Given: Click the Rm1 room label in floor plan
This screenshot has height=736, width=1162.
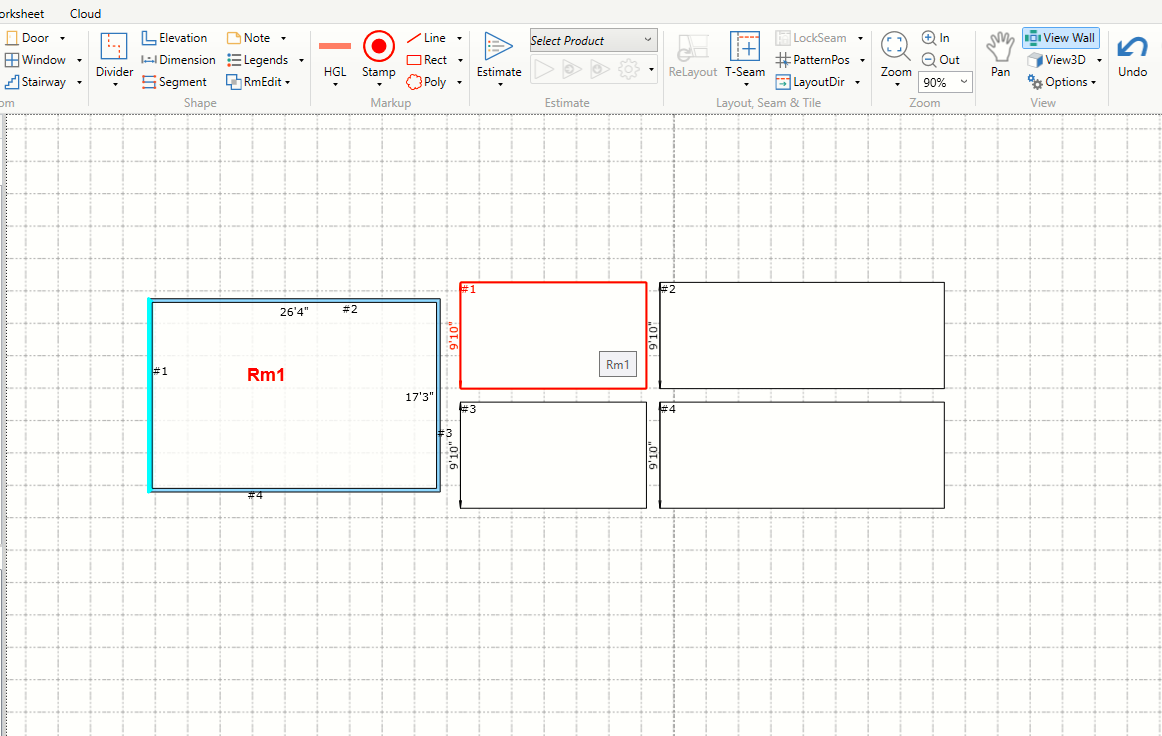Looking at the screenshot, I should pyautogui.click(x=266, y=375).
